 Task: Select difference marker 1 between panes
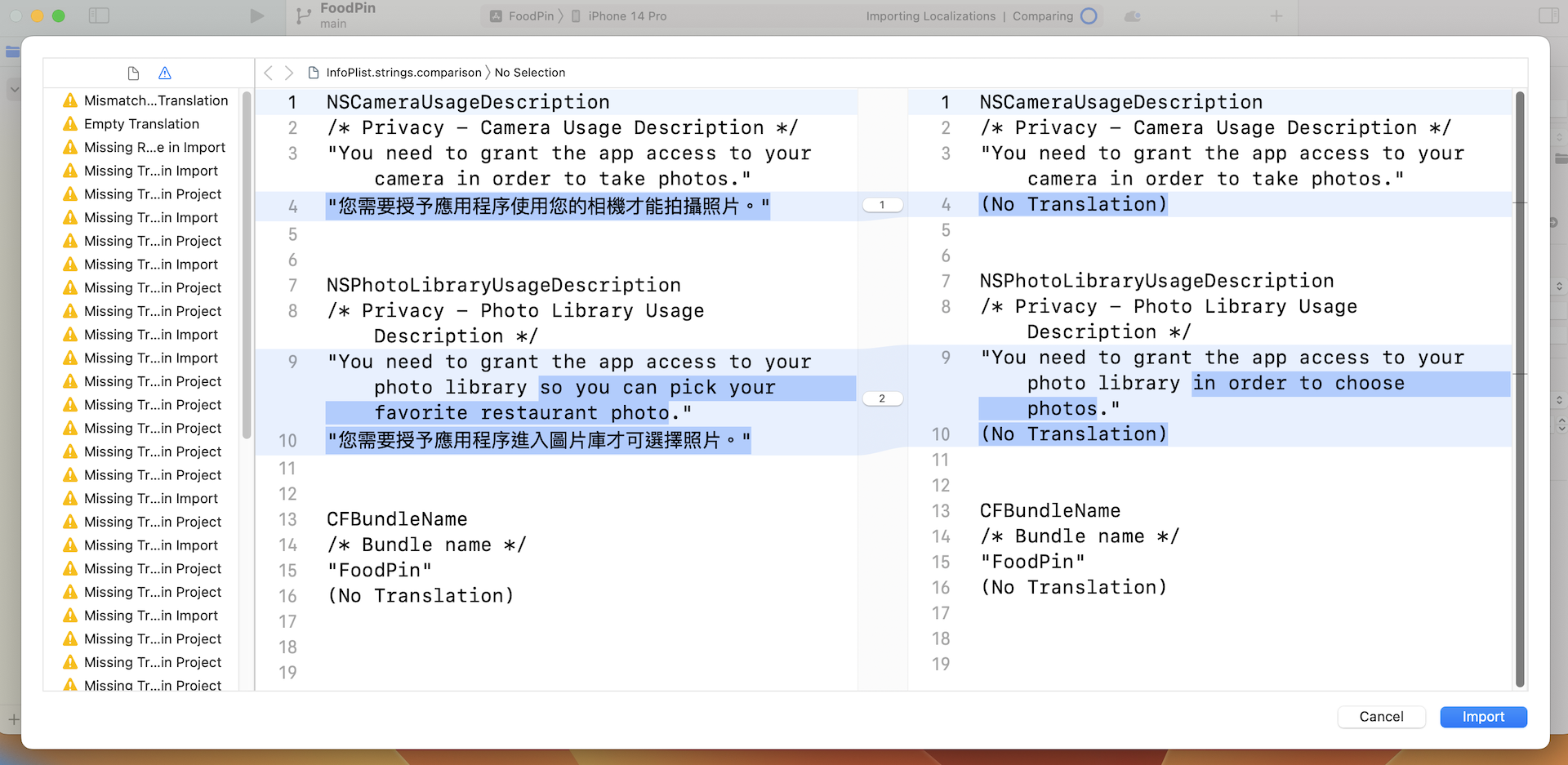click(x=882, y=205)
